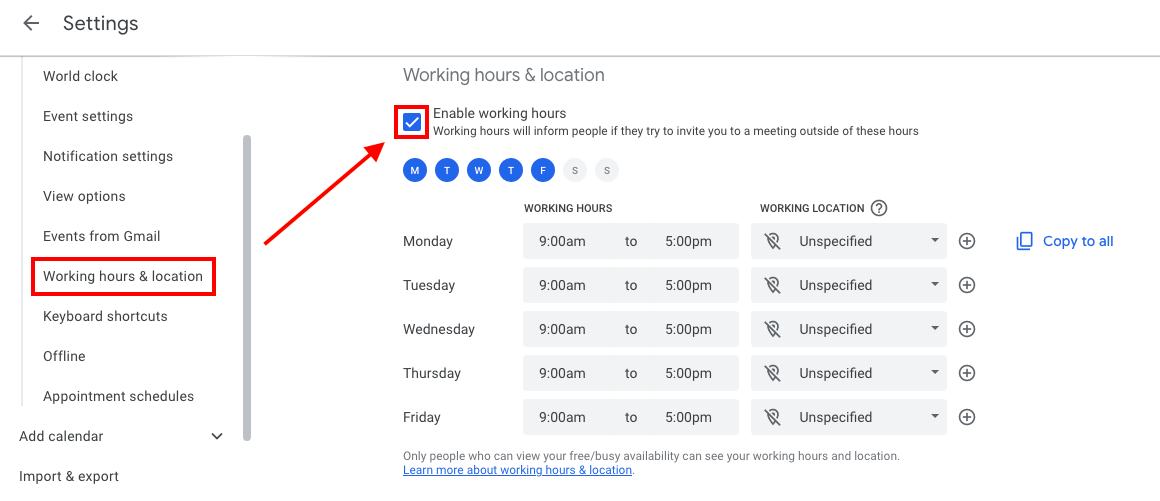This screenshot has width=1160, height=501.
Task: Add another working period for Monday
Action: tap(967, 241)
